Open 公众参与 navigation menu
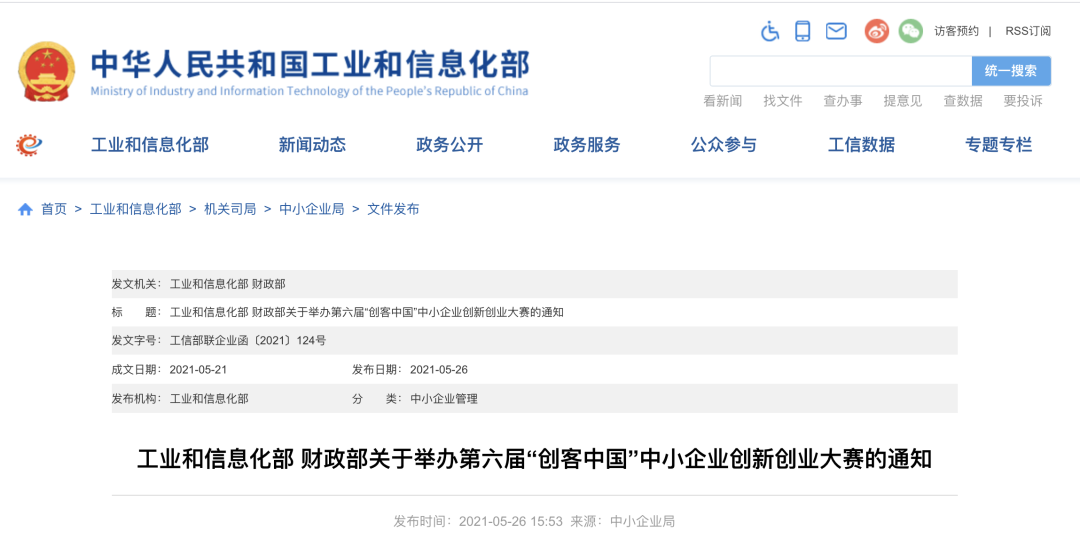This screenshot has height=555, width=1080. tap(724, 145)
